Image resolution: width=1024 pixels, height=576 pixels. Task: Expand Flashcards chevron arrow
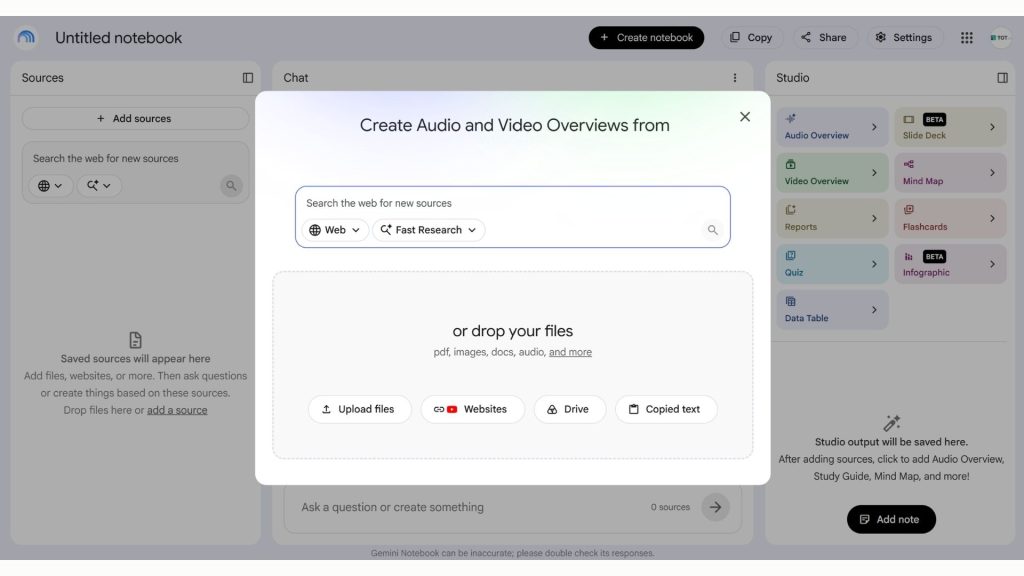coord(992,218)
